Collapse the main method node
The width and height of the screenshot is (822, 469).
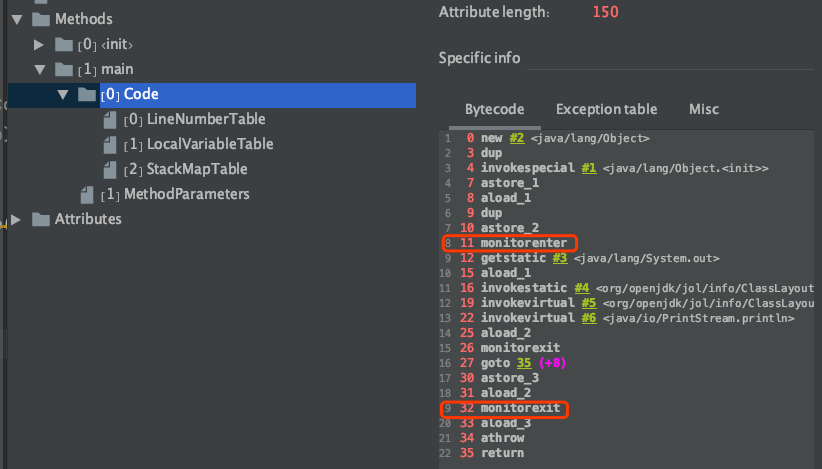point(39,69)
